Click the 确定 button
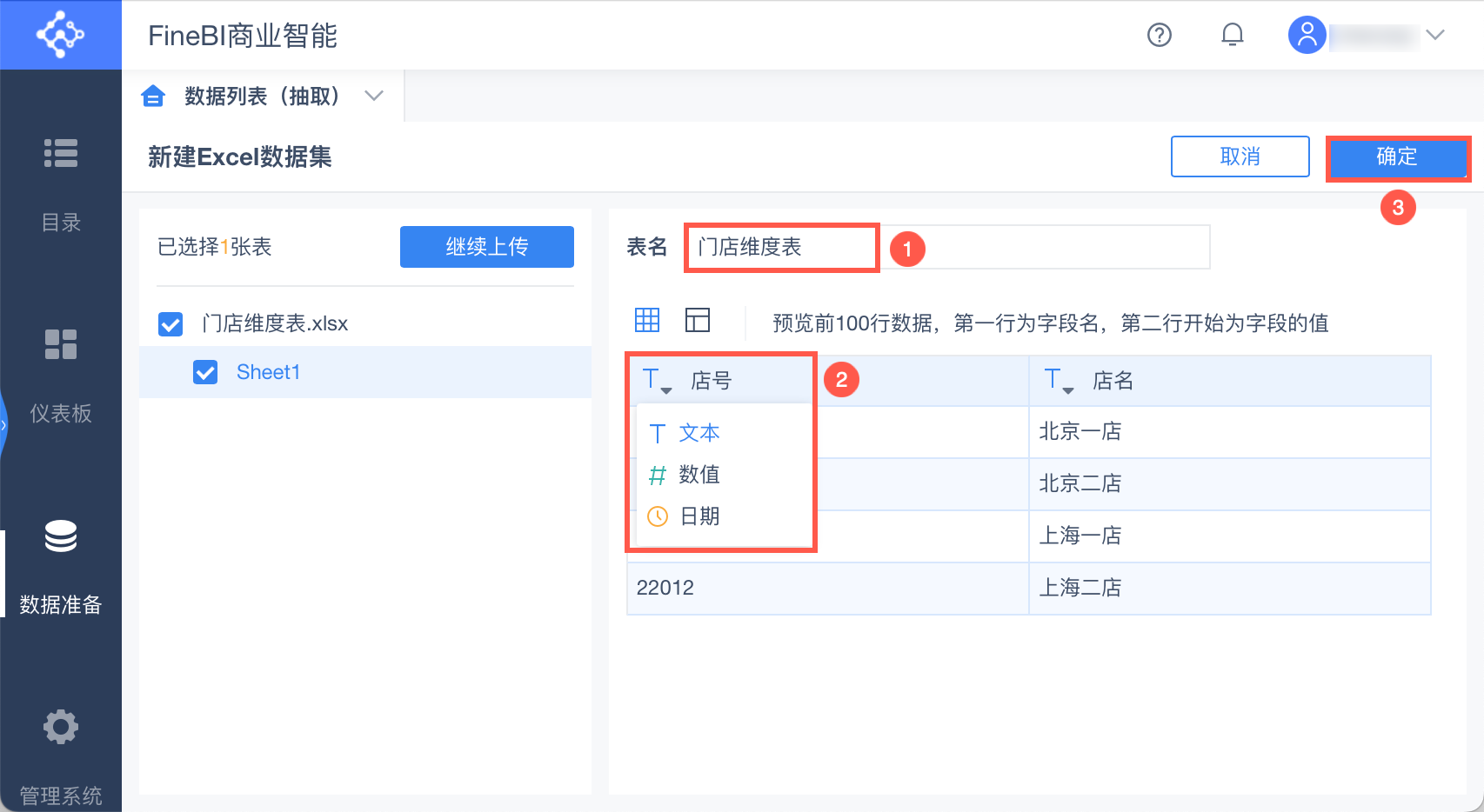The width and height of the screenshot is (1484, 812). [1397, 157]
